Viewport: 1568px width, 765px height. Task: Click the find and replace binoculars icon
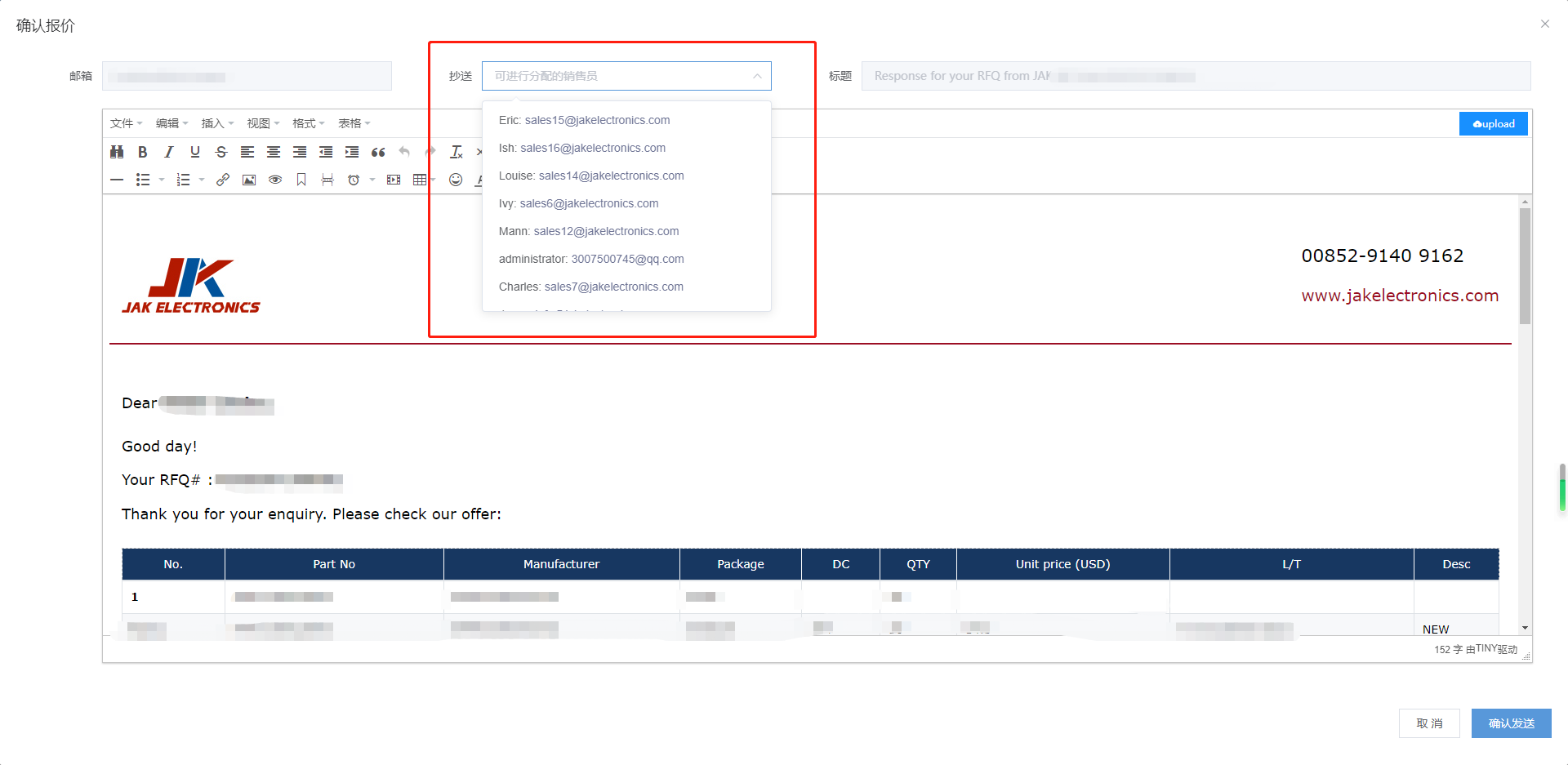pyautogui.click(x=117, y=152)
